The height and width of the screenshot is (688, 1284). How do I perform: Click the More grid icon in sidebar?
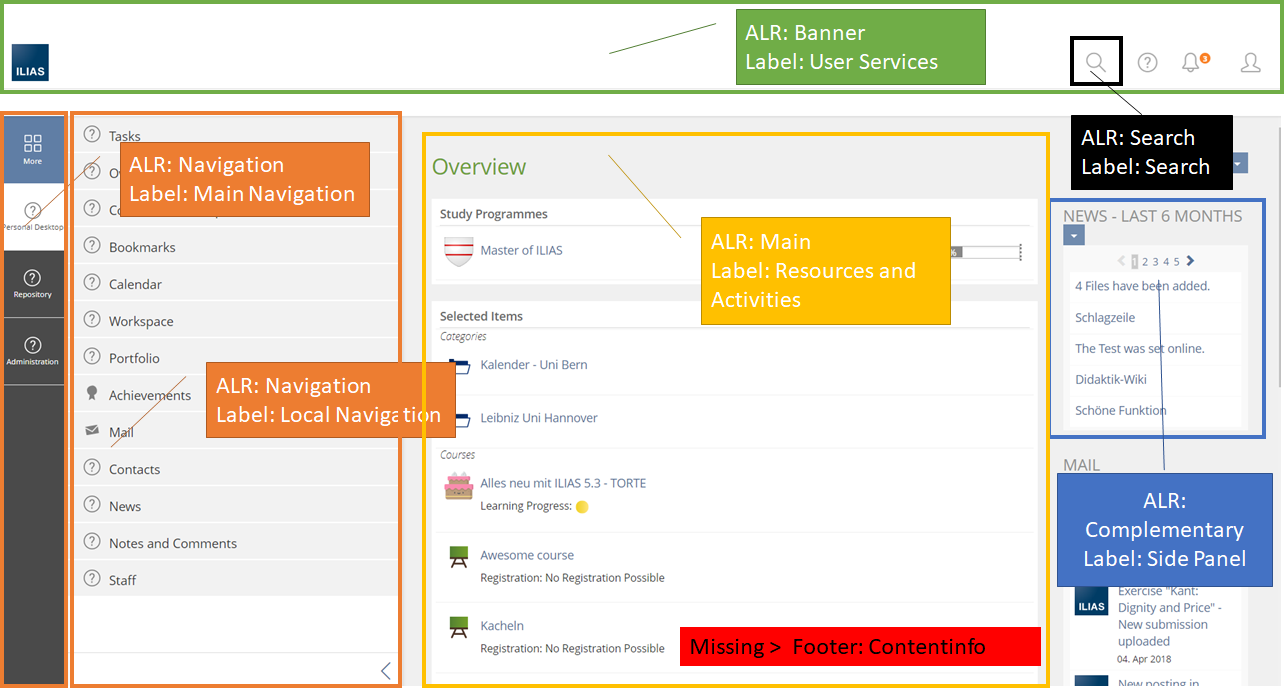(33, 148)
